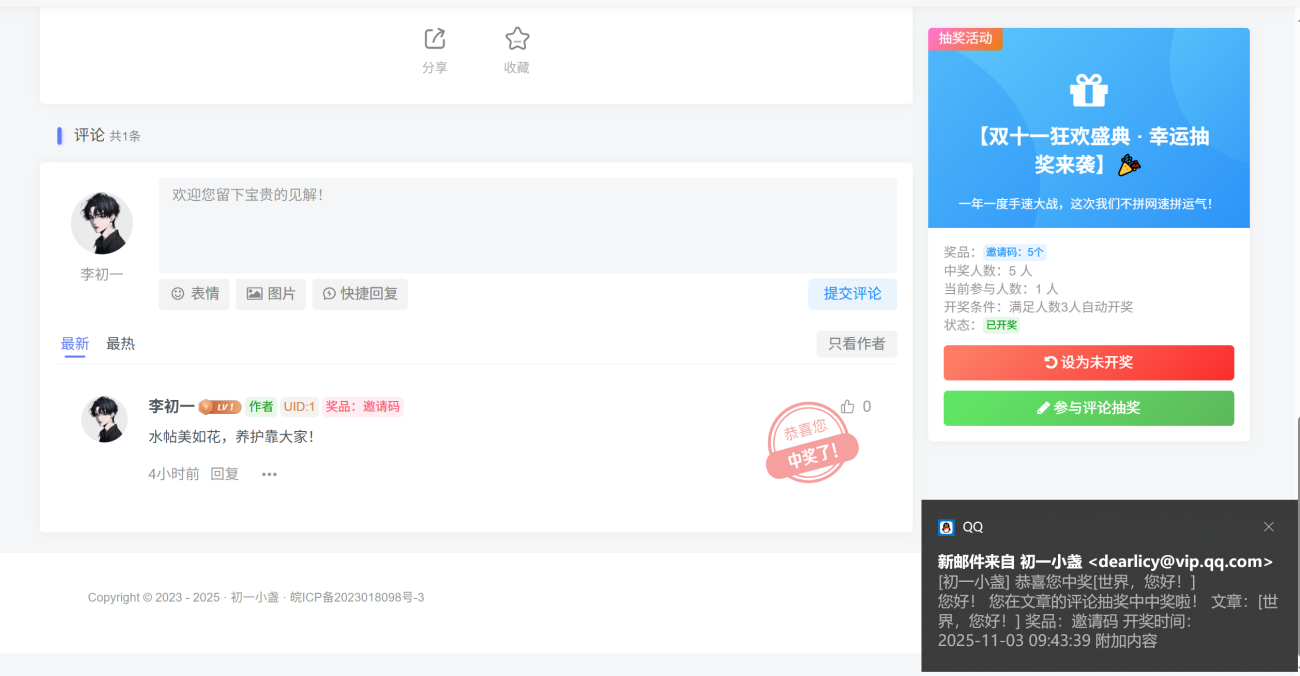Screen dimensions: 1300x676
Task: Switch to the 最新 comments tab
Action: click(75, 344)
